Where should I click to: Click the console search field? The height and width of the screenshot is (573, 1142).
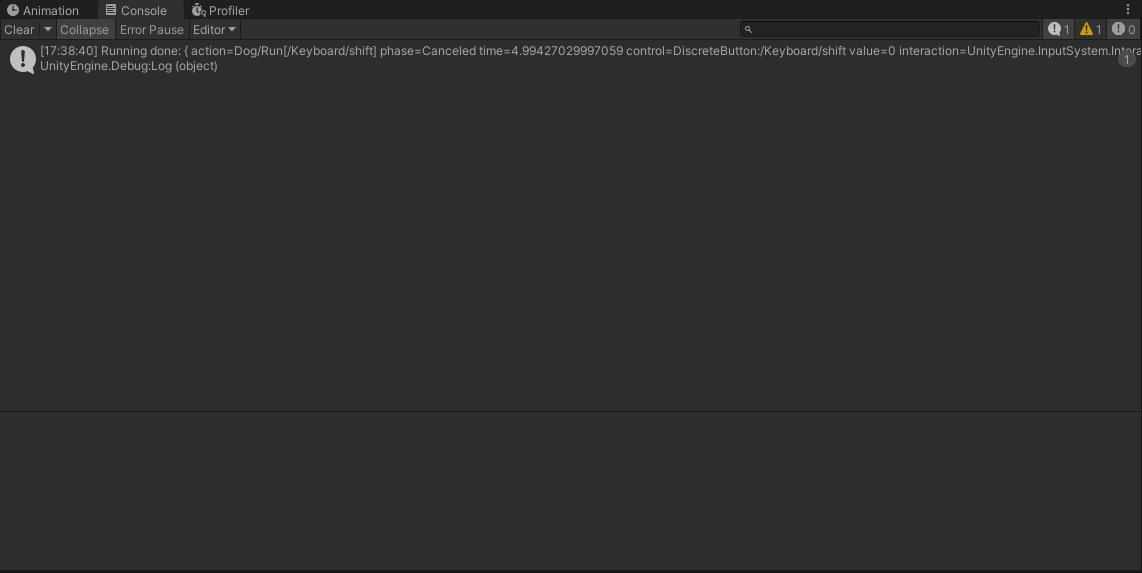[x=890, y=29]
